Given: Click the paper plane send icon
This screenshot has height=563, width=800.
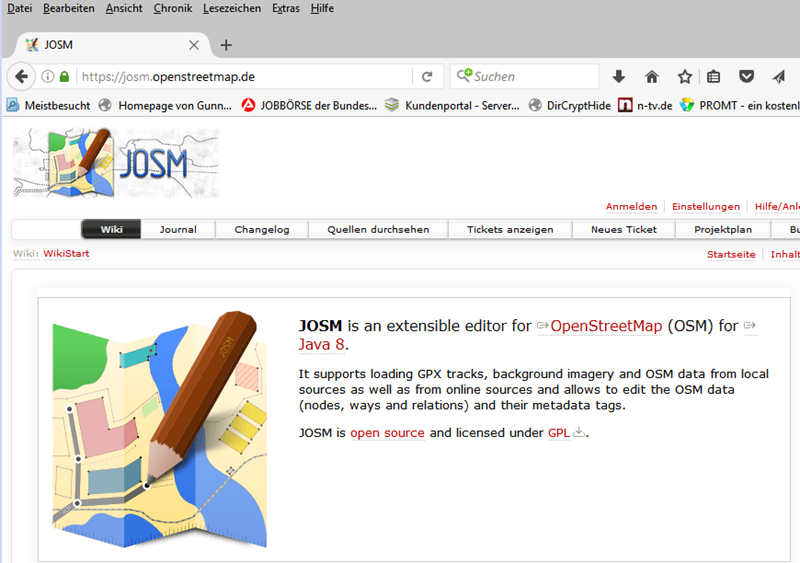Looking at the screenshot, I should click(779, 77).
